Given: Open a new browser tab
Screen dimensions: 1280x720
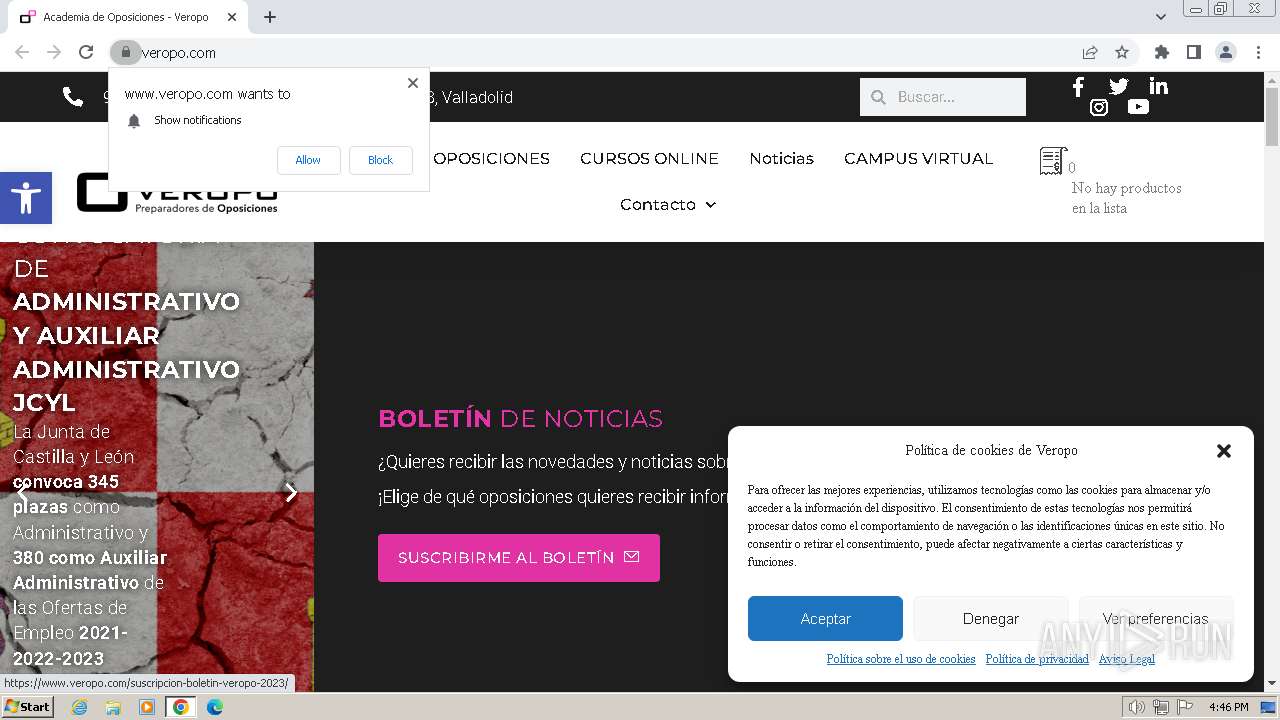Looking at the screenshot, I should [x=270, y=17].
